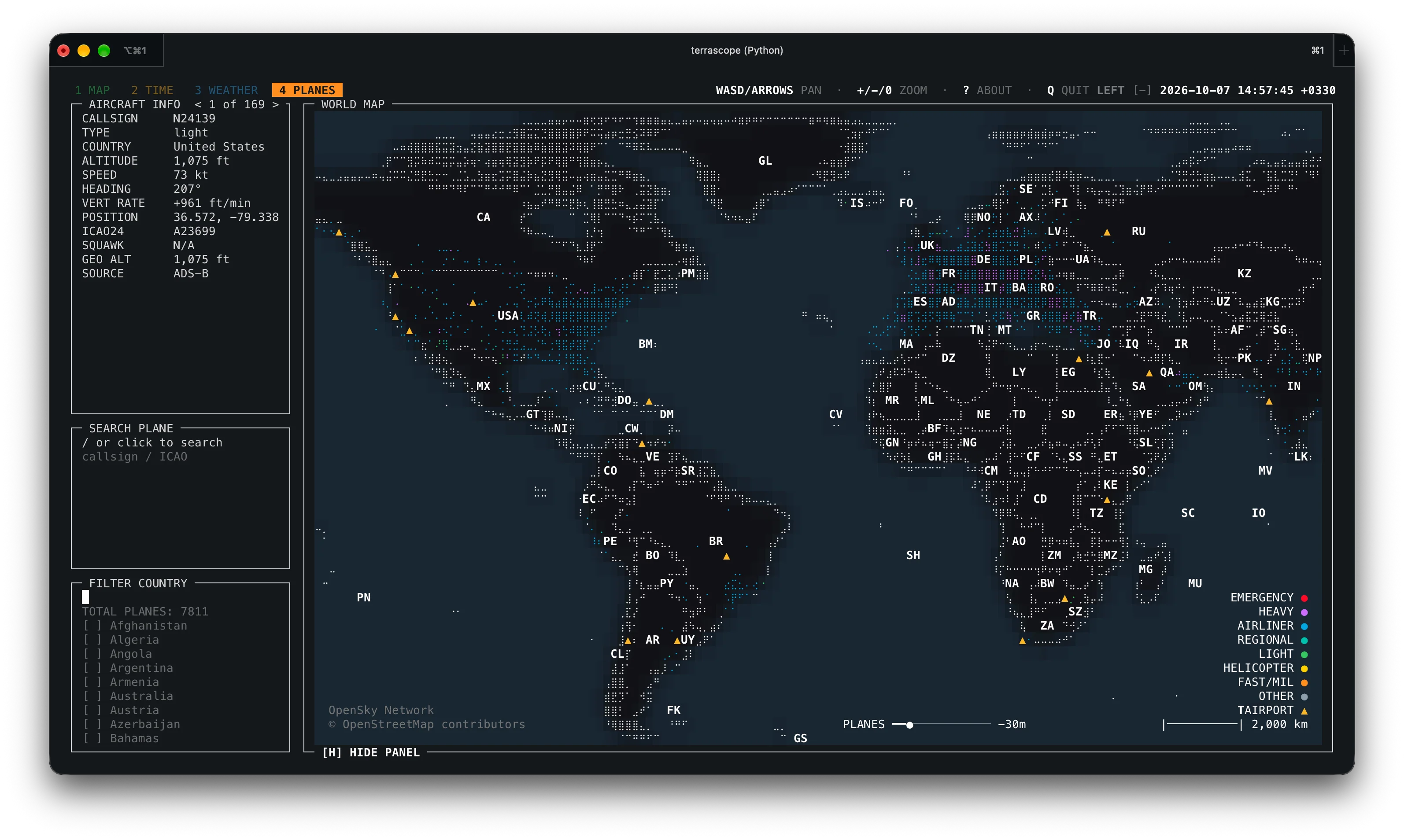Toggle the Bahamas filter checkbox
Image resolution: width=1404 pixels, height=840 pixels.
pyautogui.click(x=92, y=738)
